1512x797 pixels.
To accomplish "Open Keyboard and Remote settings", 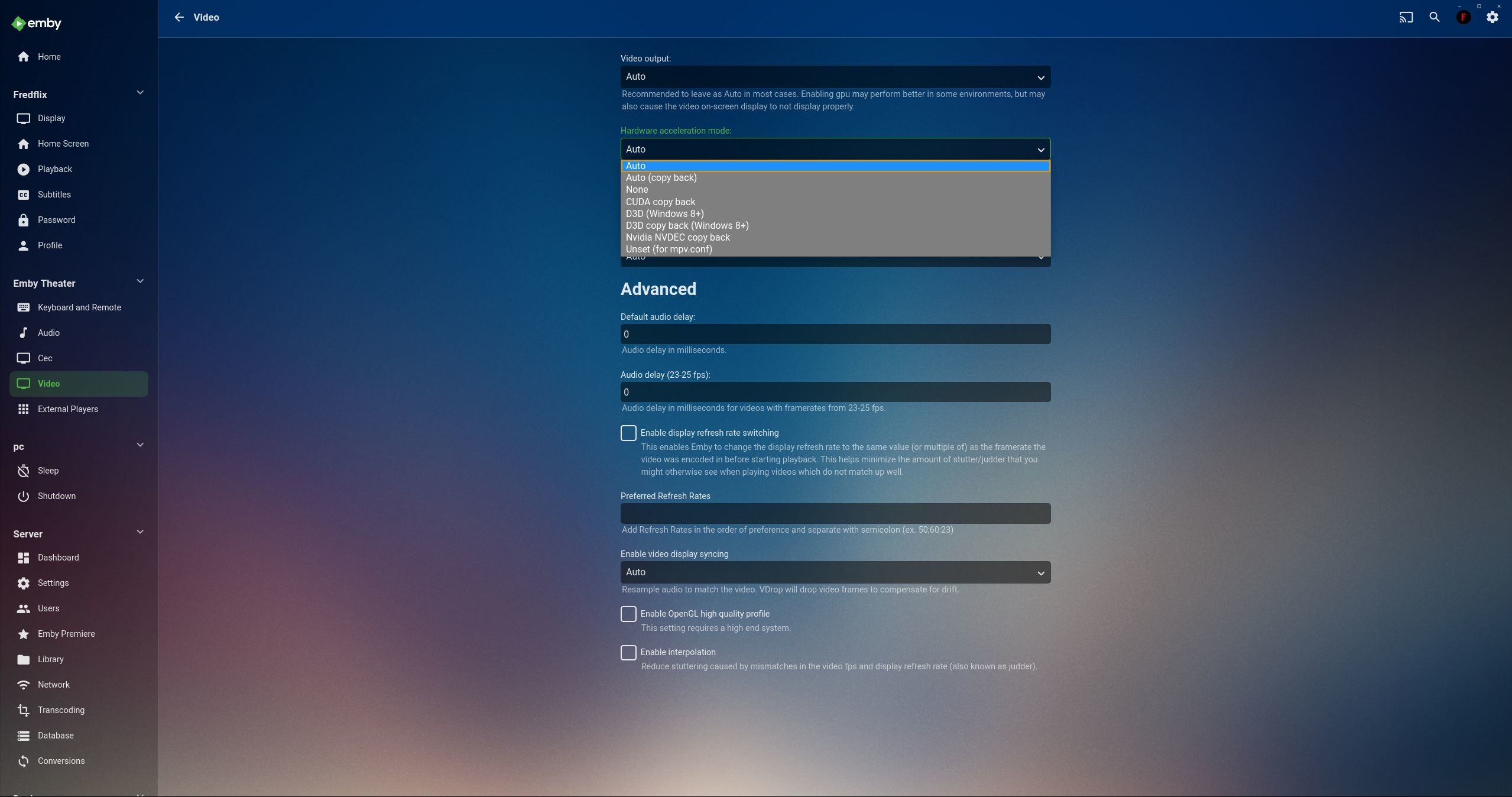I will [x=79, y=307].
